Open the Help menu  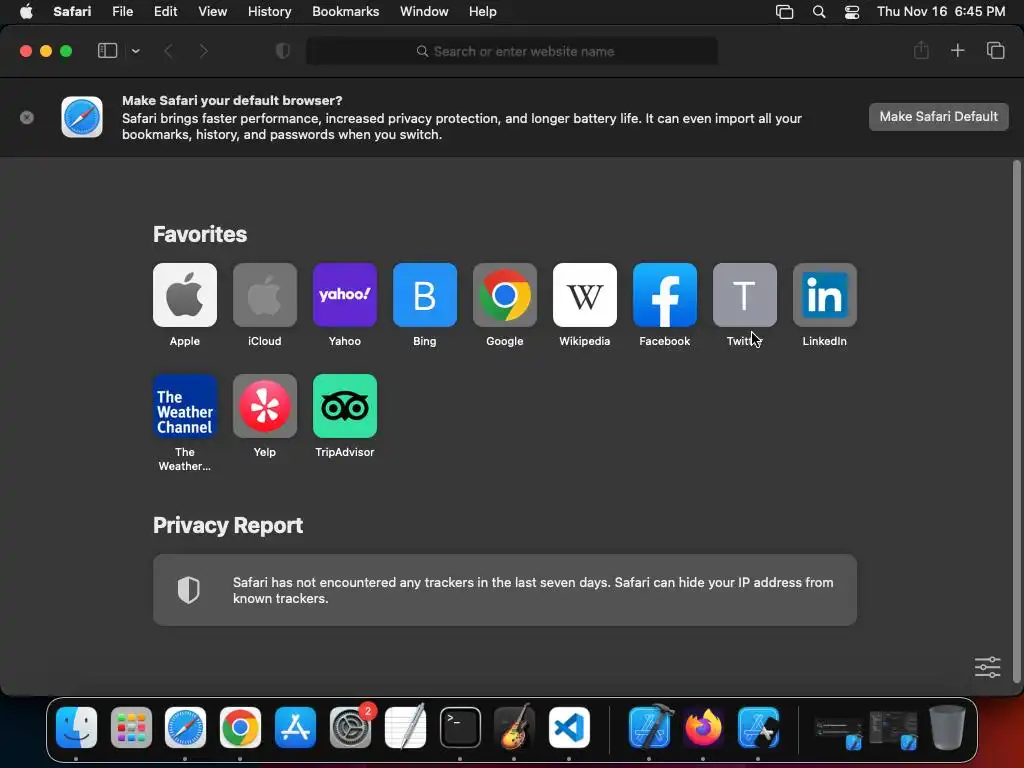pyautogui.click(x=483, y=11)
